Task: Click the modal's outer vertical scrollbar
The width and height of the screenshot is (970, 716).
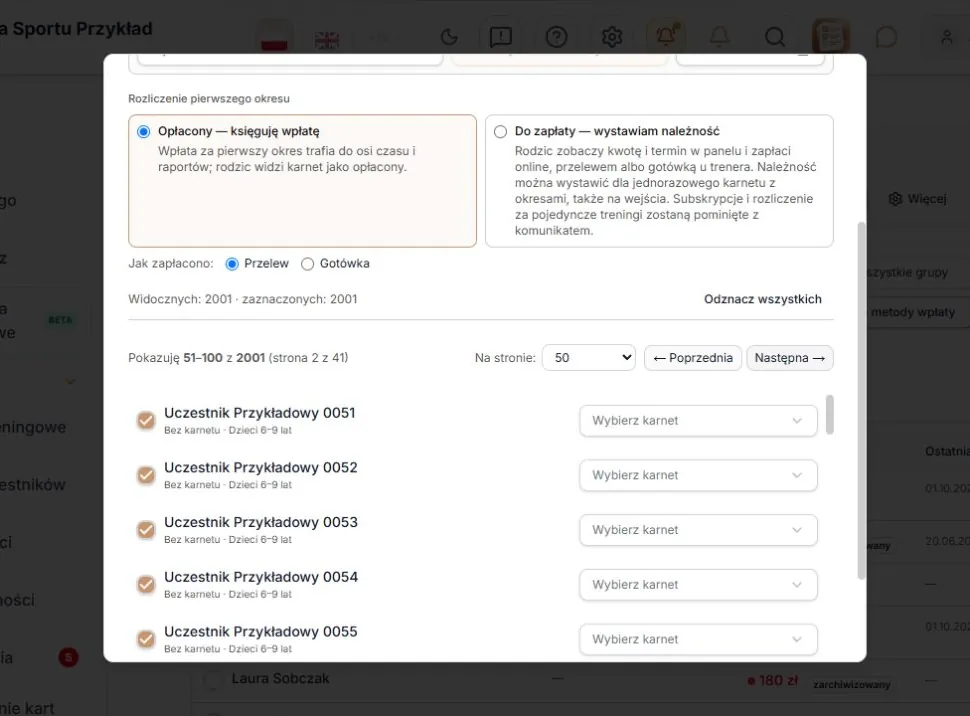Action: point(861,400)
